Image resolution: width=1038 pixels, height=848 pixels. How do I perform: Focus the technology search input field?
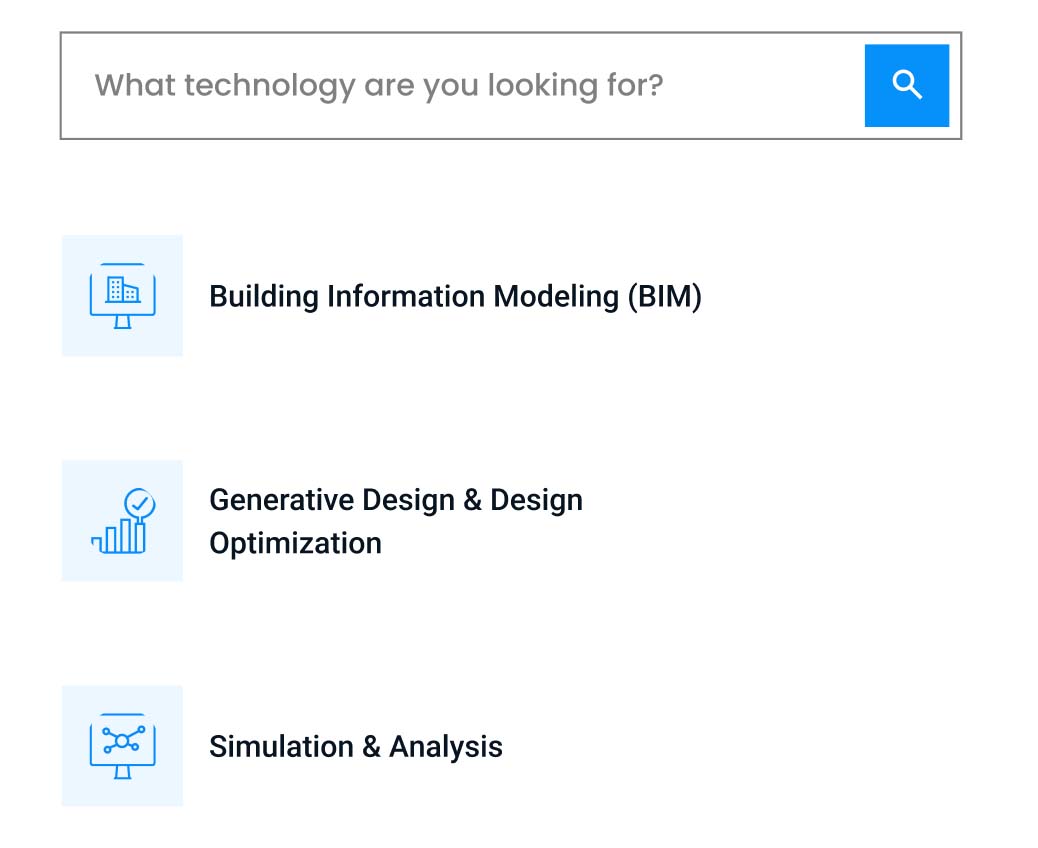click(460, 86)
